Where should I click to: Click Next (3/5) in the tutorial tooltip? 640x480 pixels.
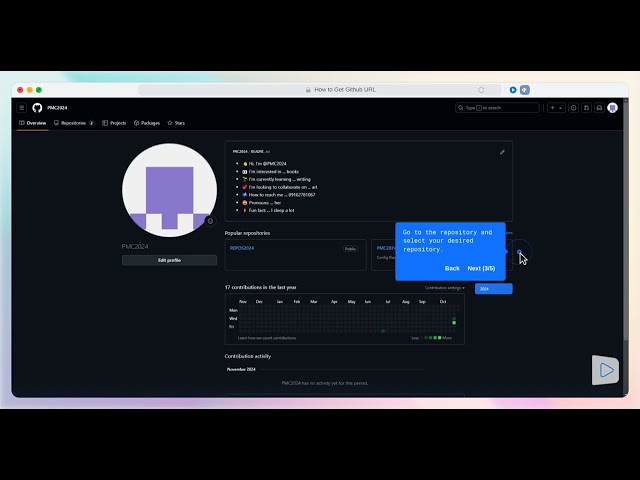tap(481, 268)
